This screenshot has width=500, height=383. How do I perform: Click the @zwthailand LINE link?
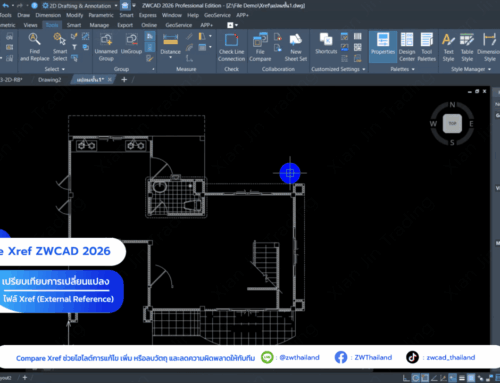299,357
